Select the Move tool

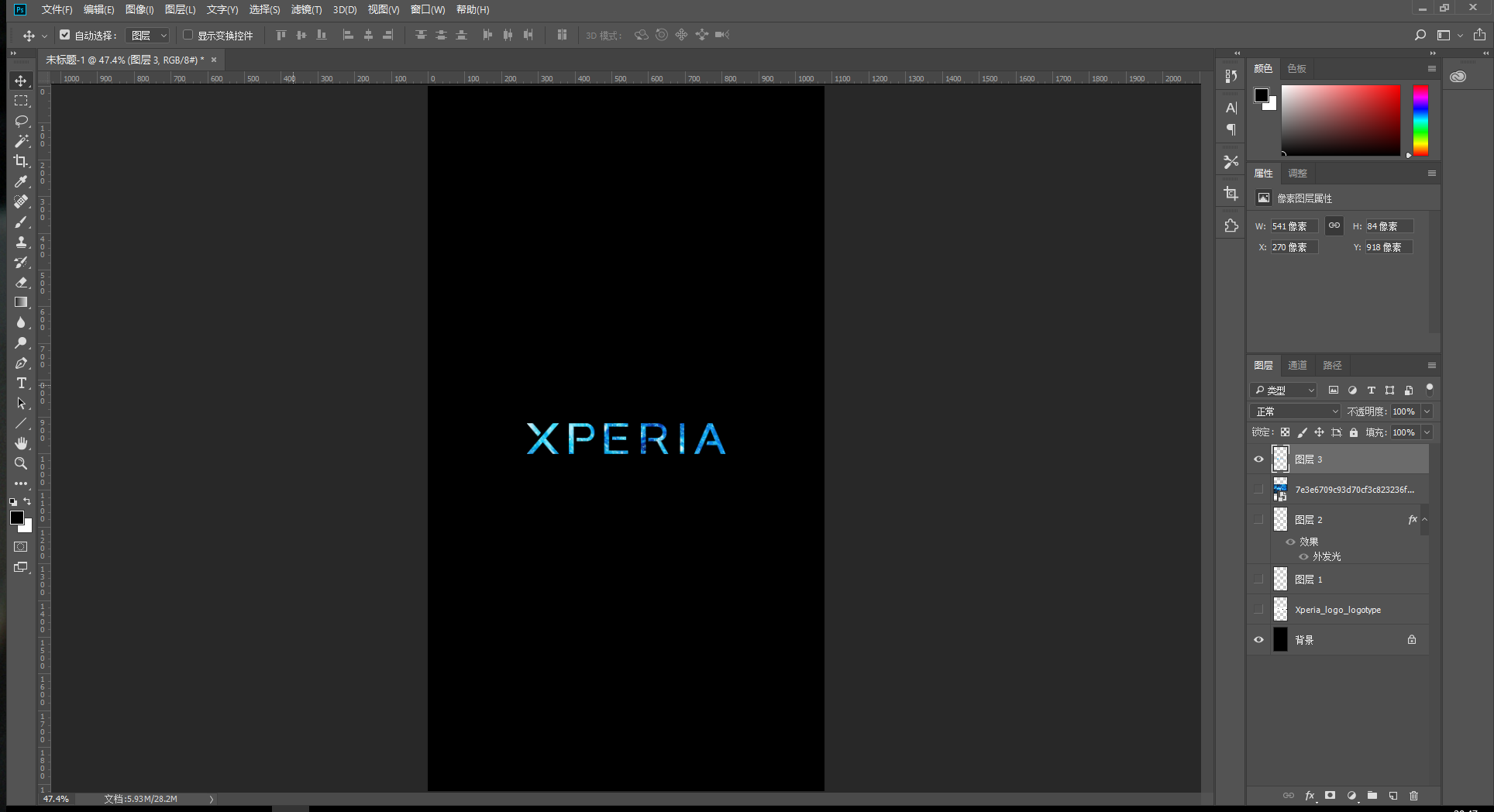coord(21,81)
